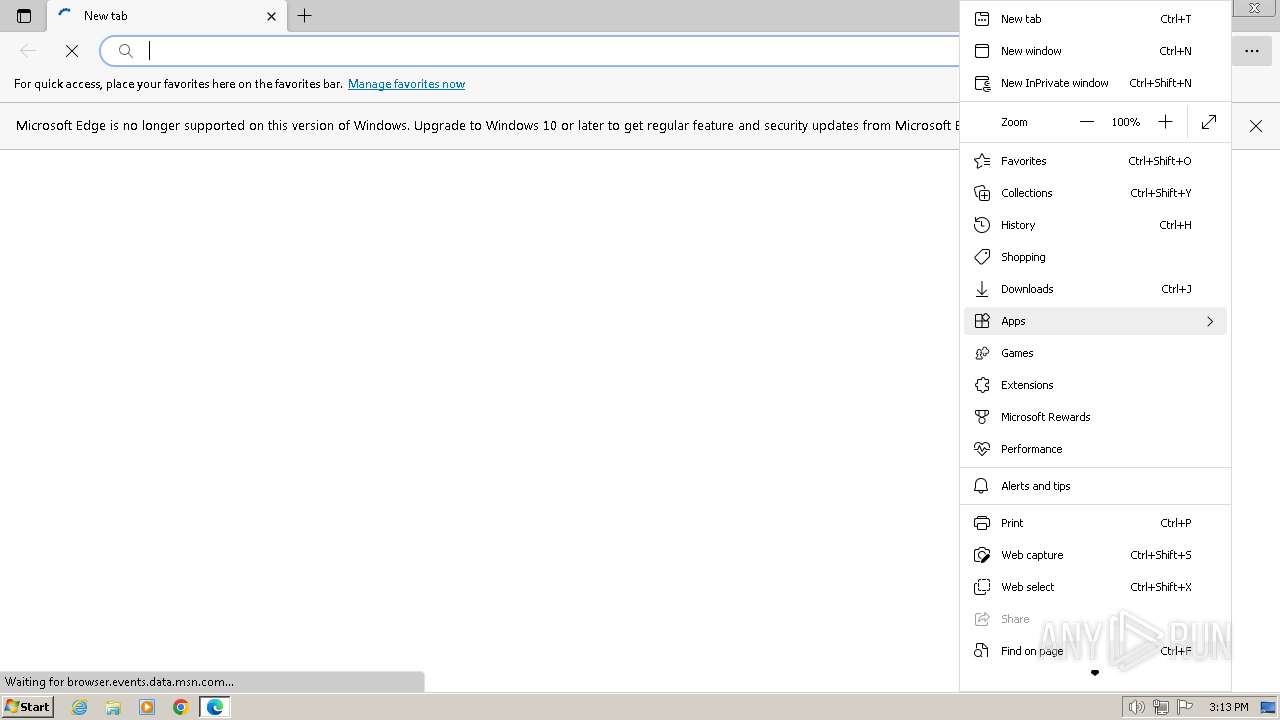
Task: Open Downloads from the menu
Action: [1095, 289]
